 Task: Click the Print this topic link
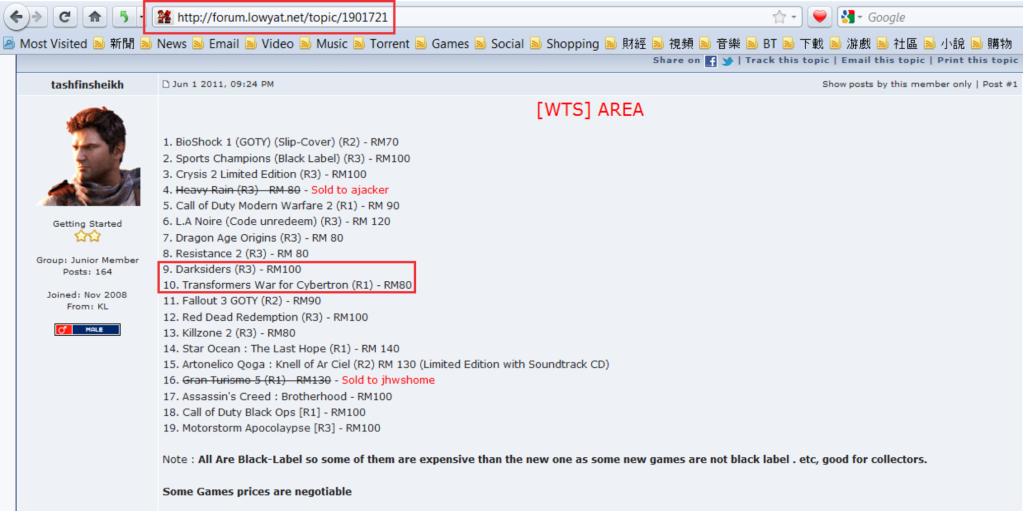click(x=977, y=61)
